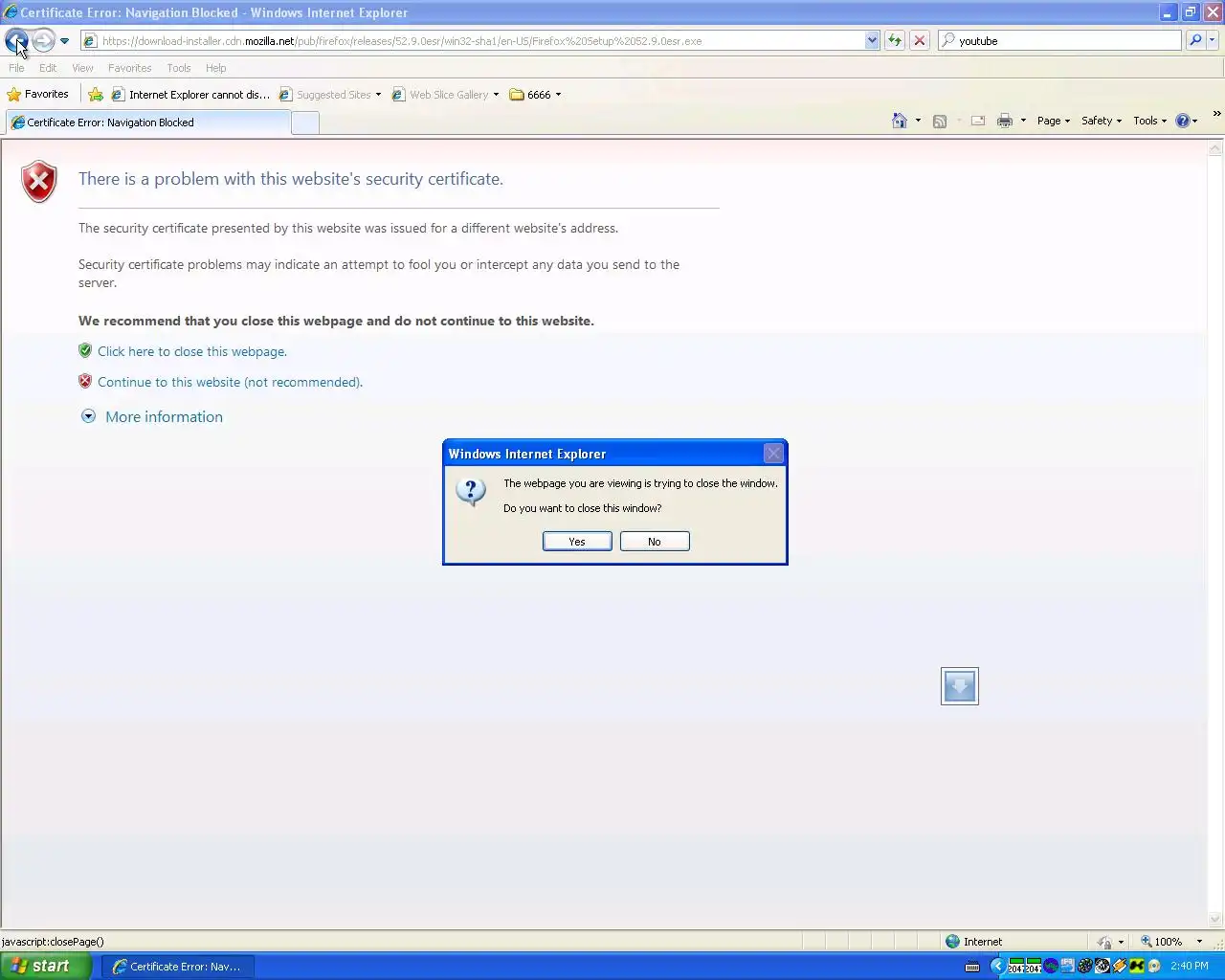Open the Page command menu
Viewport: 1225px width, 980px height.
pyautogui.click(x=1054, y=121)
